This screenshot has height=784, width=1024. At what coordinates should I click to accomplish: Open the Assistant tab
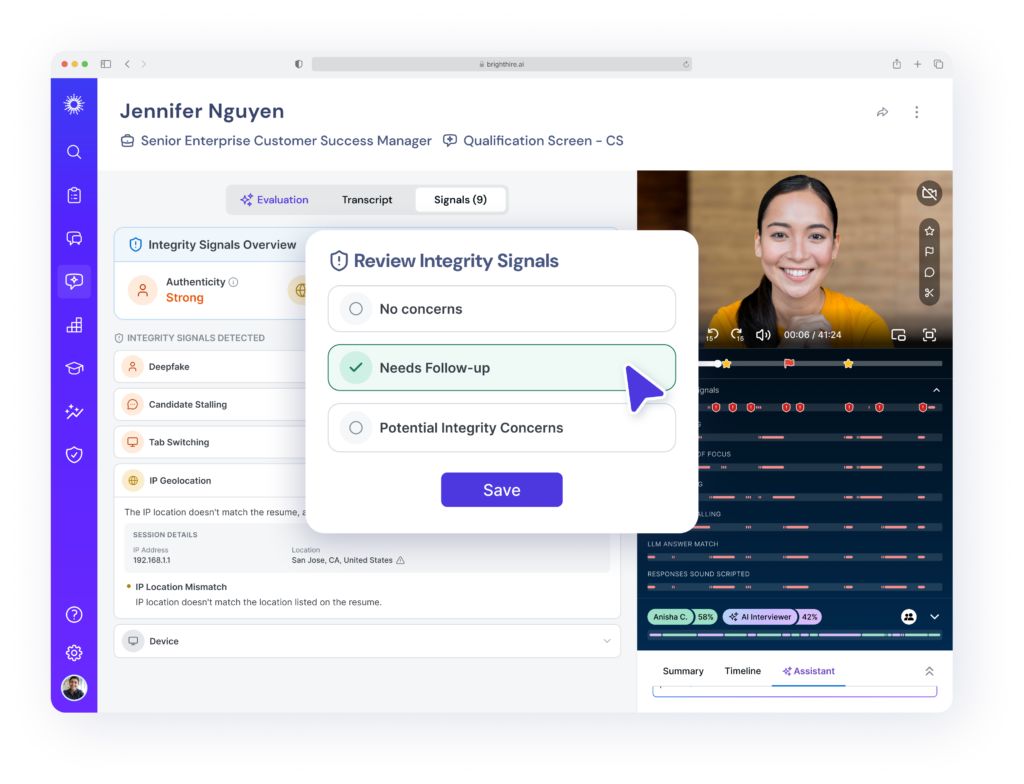click(x=808, y=671)
